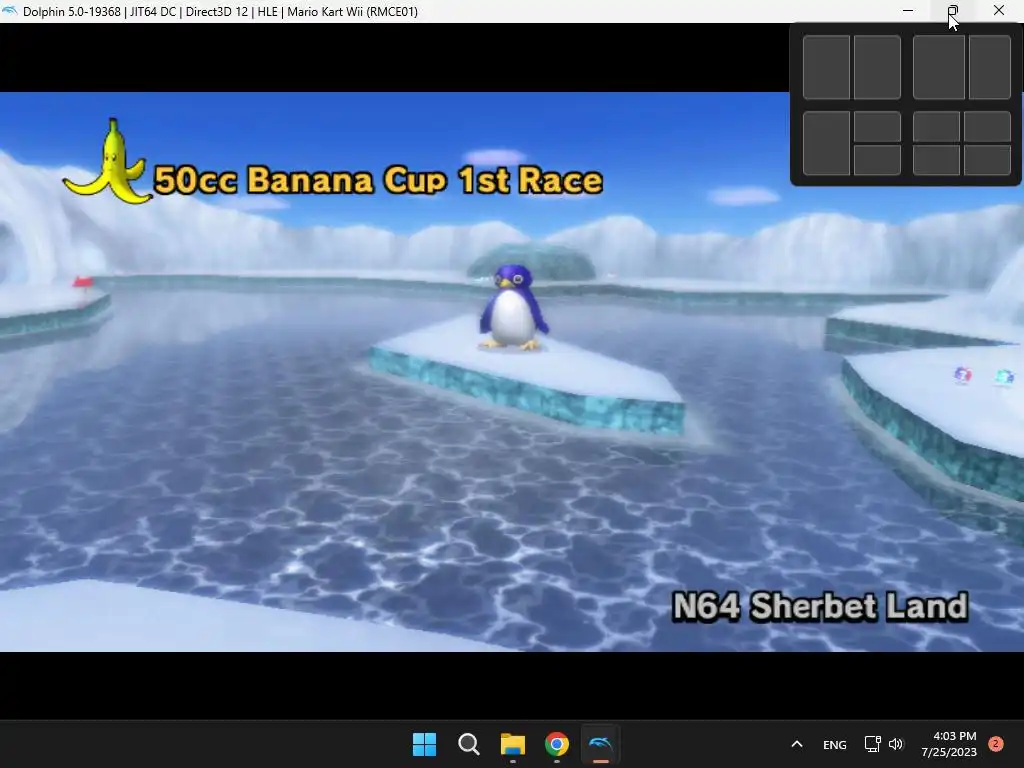
Task: Select the top-right zone of the three-zone snap layout
Action: [877, 126]
